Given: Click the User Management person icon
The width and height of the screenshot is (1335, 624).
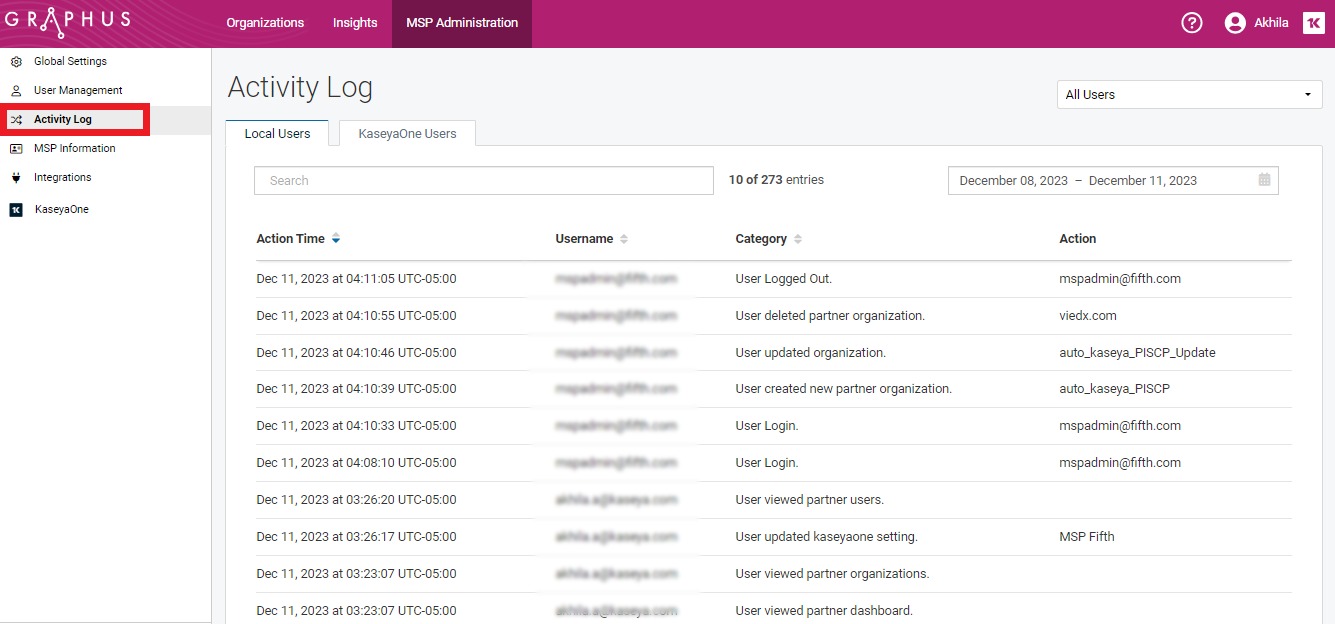Looking at the screenshot, I should click(x=16, y=91).
